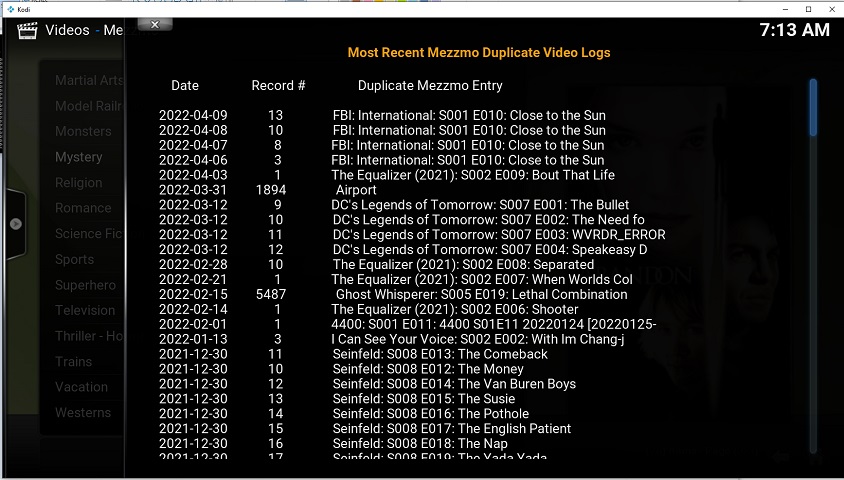The height and width of the screenshot is (480, 844).
Task: Select Legends of Tomorrow WVRDR_ERROR entry
Action: coord(412,235)
